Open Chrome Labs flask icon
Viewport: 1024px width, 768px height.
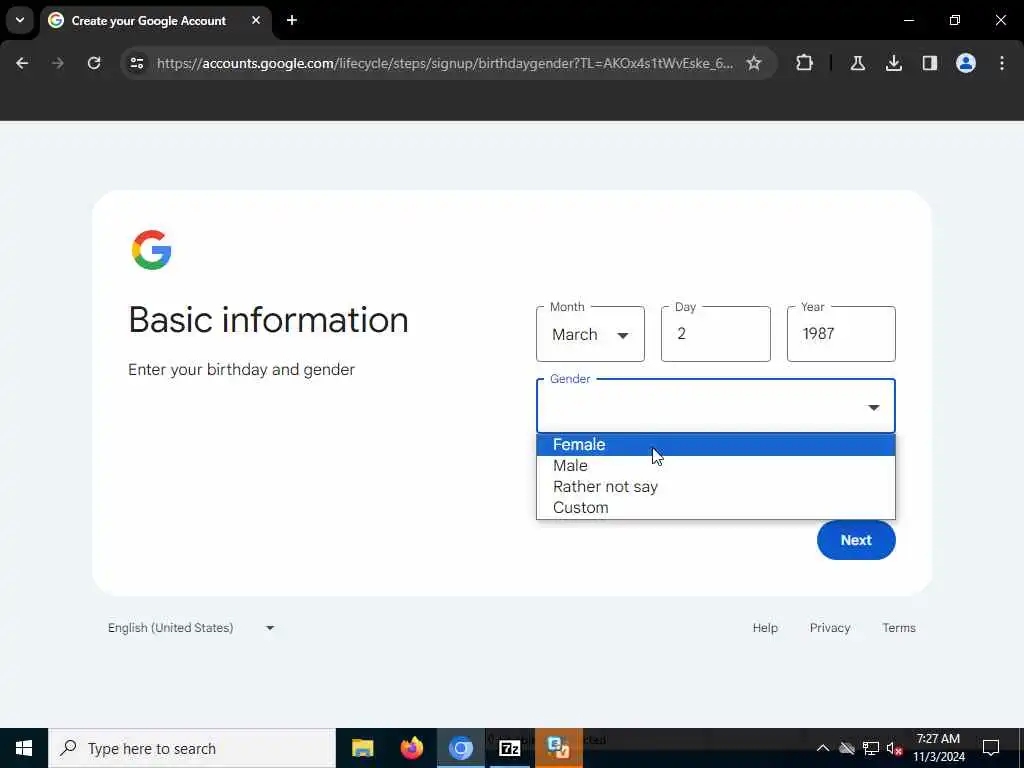[x=857, y=63]
